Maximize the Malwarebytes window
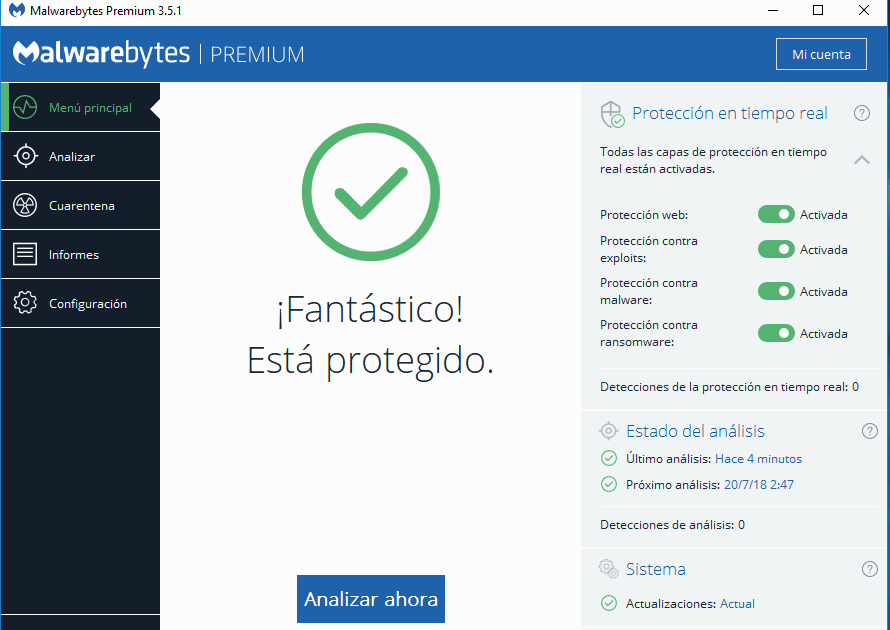Screen dimensions: 890x630 tap(818, 10)
